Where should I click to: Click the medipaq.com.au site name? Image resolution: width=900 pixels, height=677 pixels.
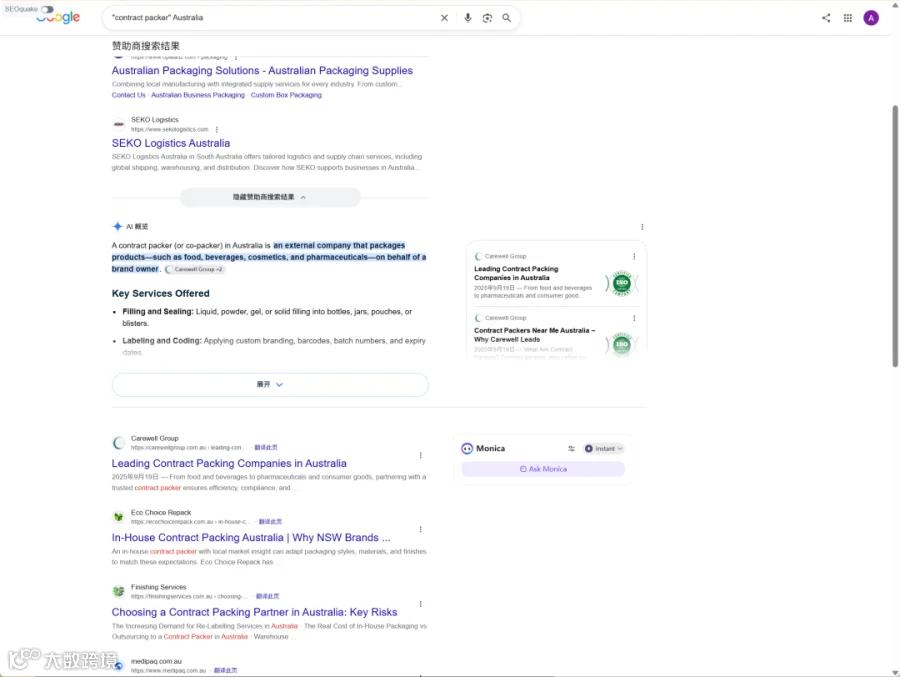point(156,661)
